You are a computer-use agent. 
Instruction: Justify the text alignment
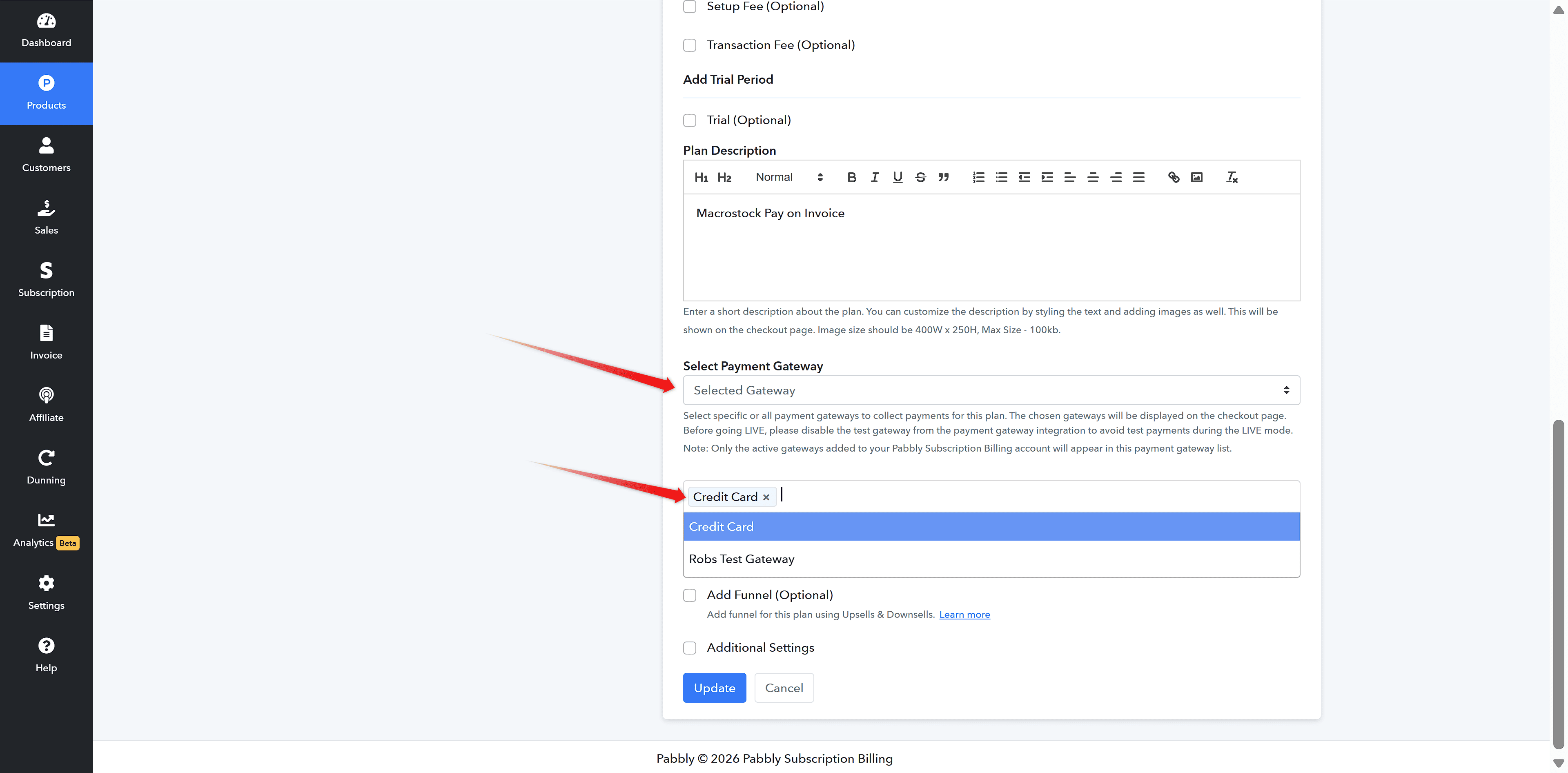pos(1139,177)
